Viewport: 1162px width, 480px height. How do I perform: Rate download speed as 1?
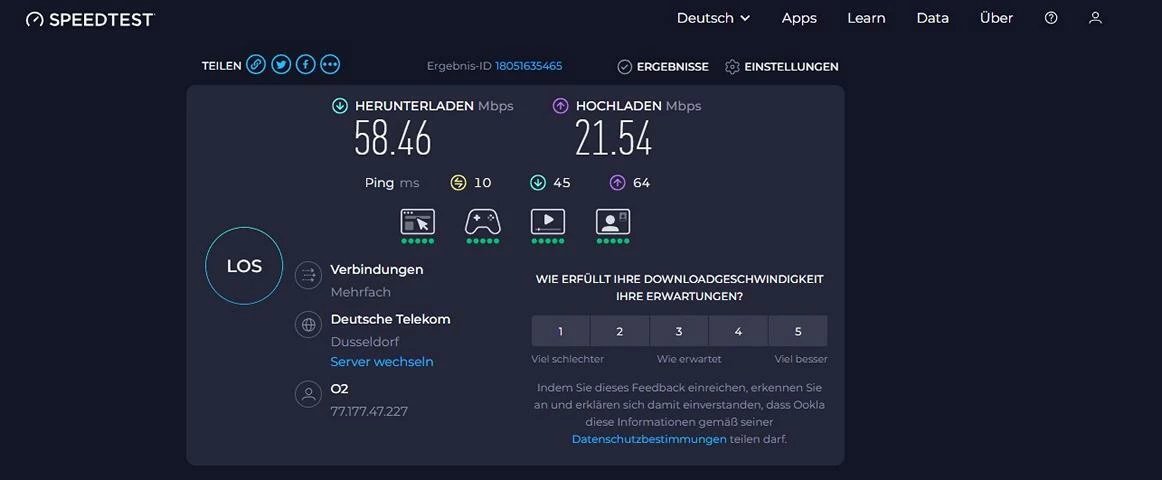click(560, 331)
